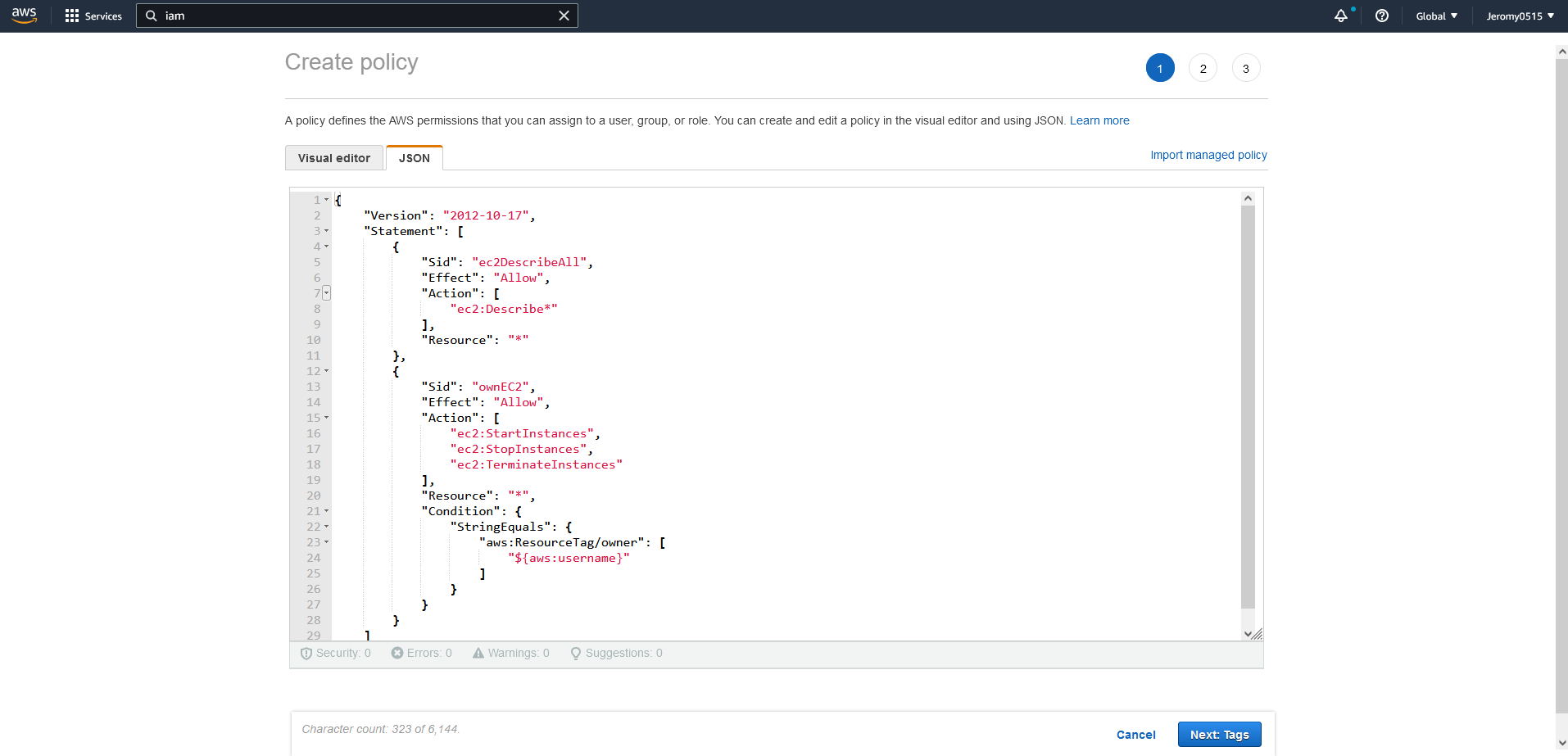
Task: Click the "ec2DescribeAll" Sid value
Action: point(529,262)
